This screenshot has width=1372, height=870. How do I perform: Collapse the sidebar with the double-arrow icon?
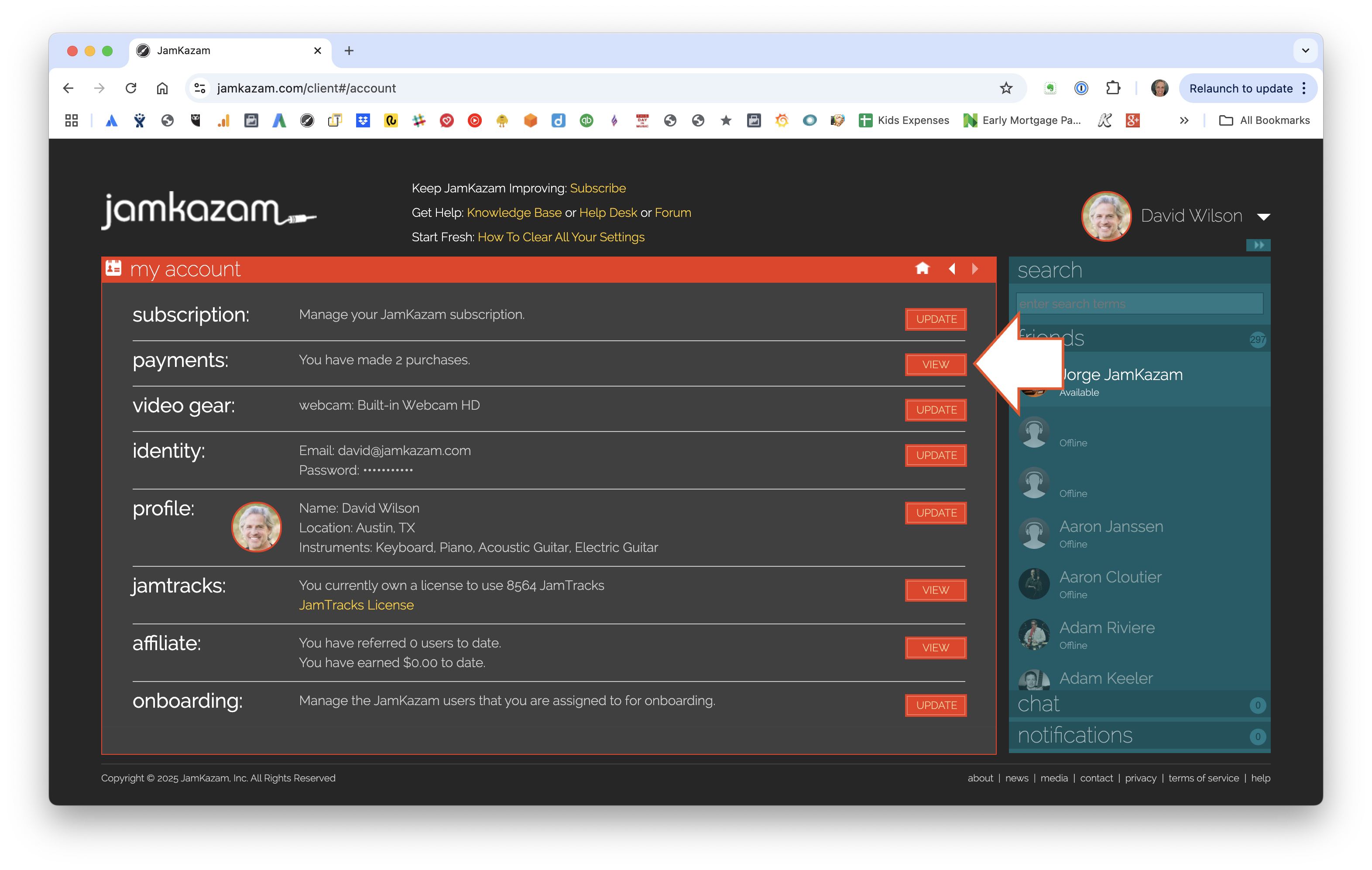(1258, 245)
